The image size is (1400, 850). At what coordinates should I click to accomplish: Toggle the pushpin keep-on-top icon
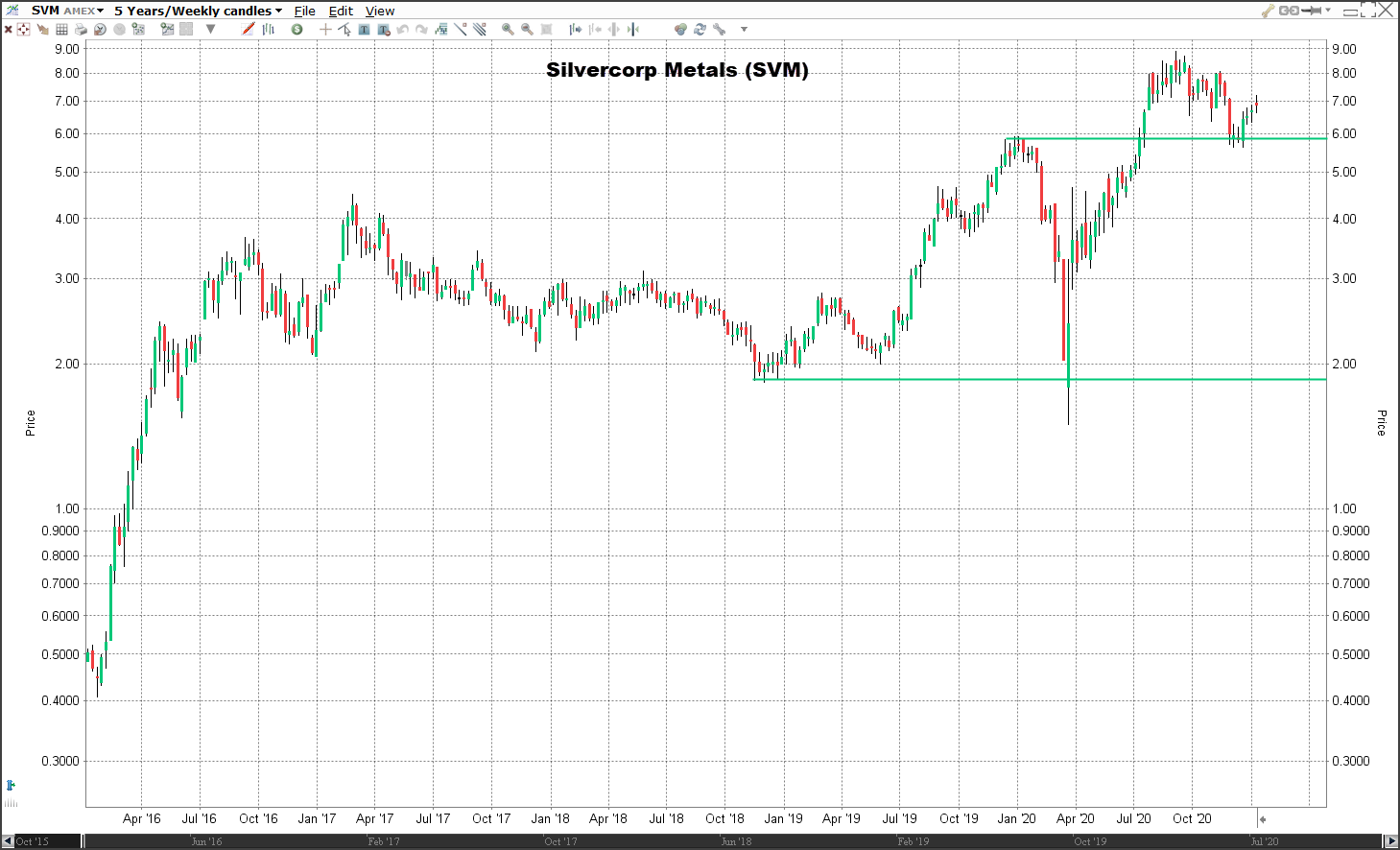coord(1311,11)
